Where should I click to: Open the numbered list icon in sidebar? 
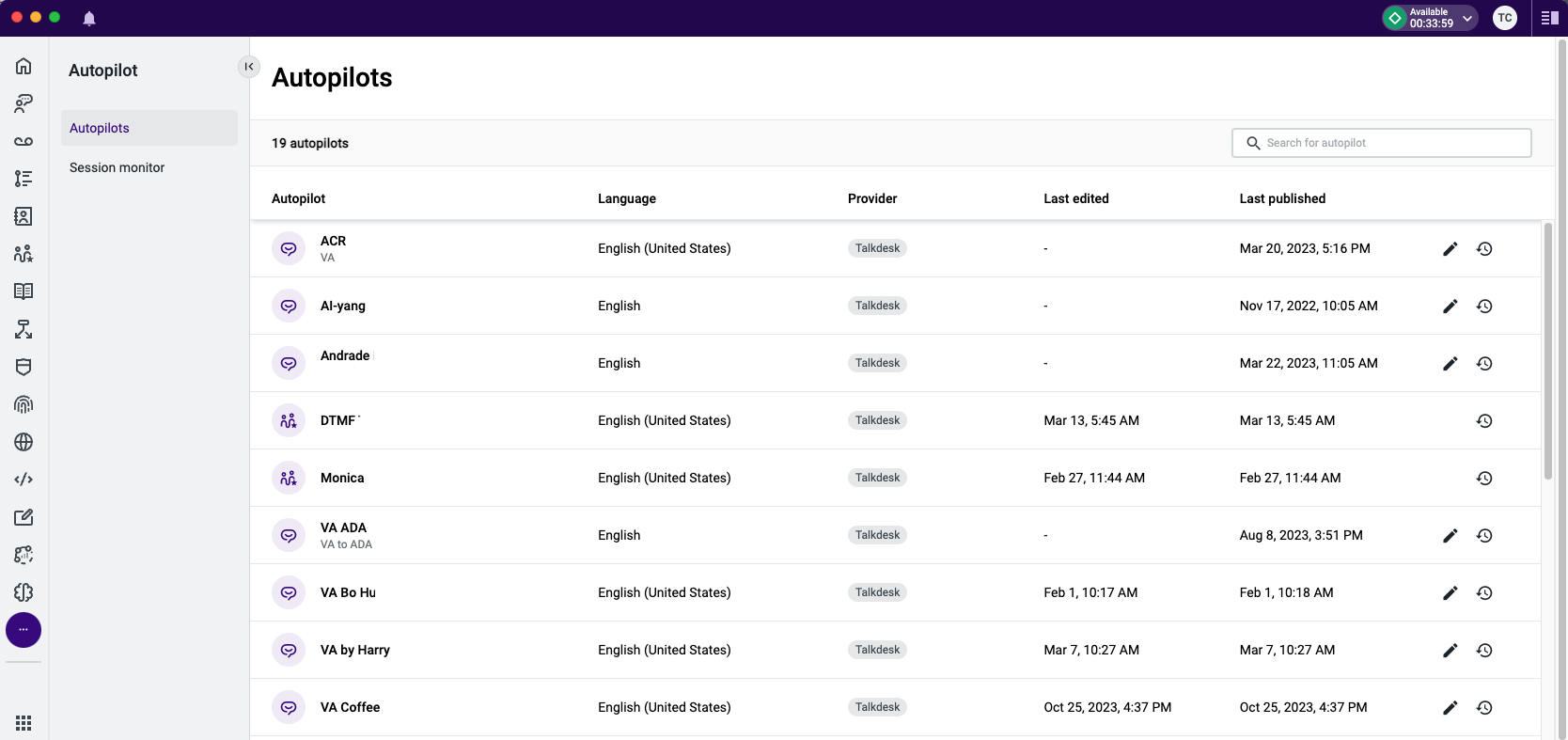point(24,179)
